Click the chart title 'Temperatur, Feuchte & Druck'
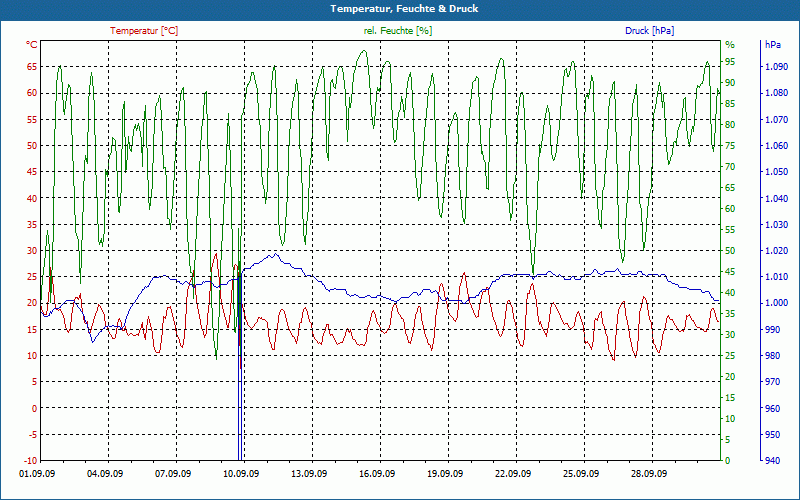 [404, 9]
